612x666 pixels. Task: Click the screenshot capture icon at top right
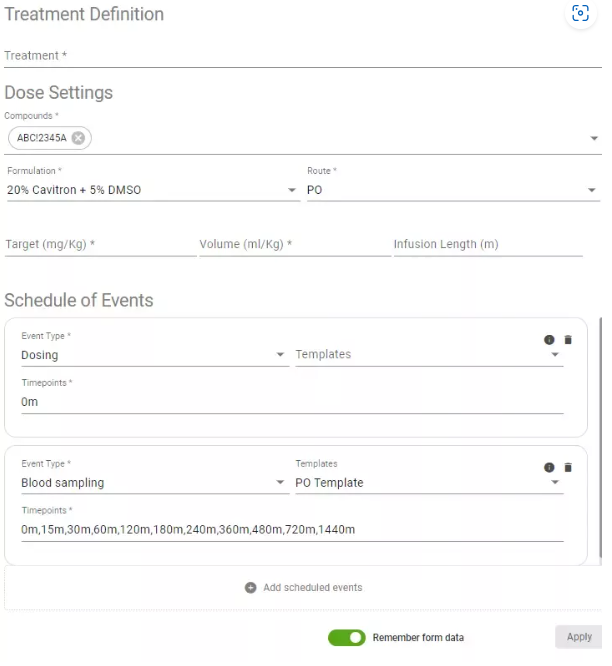pyautogui.click(x=581, y=13)
